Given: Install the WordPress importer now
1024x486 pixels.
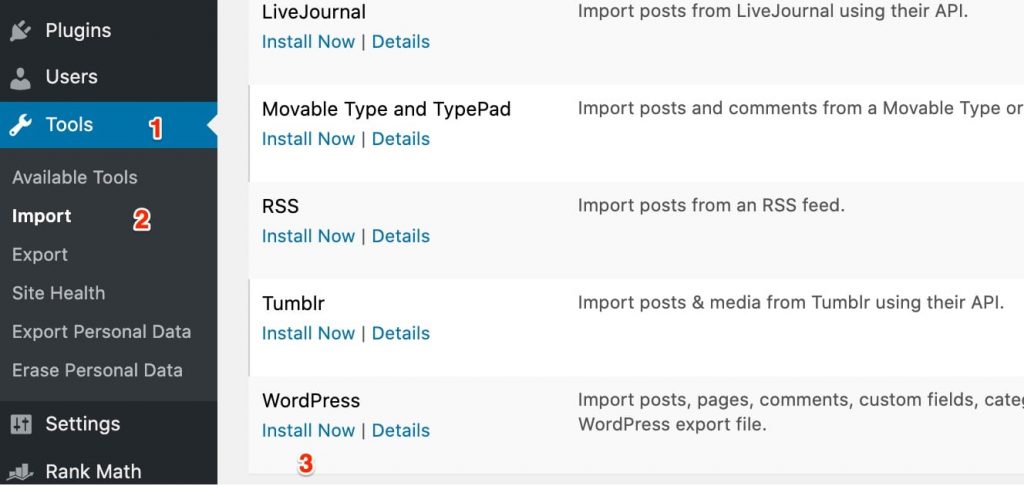Looking at the screenshot, I should (308, 431).
